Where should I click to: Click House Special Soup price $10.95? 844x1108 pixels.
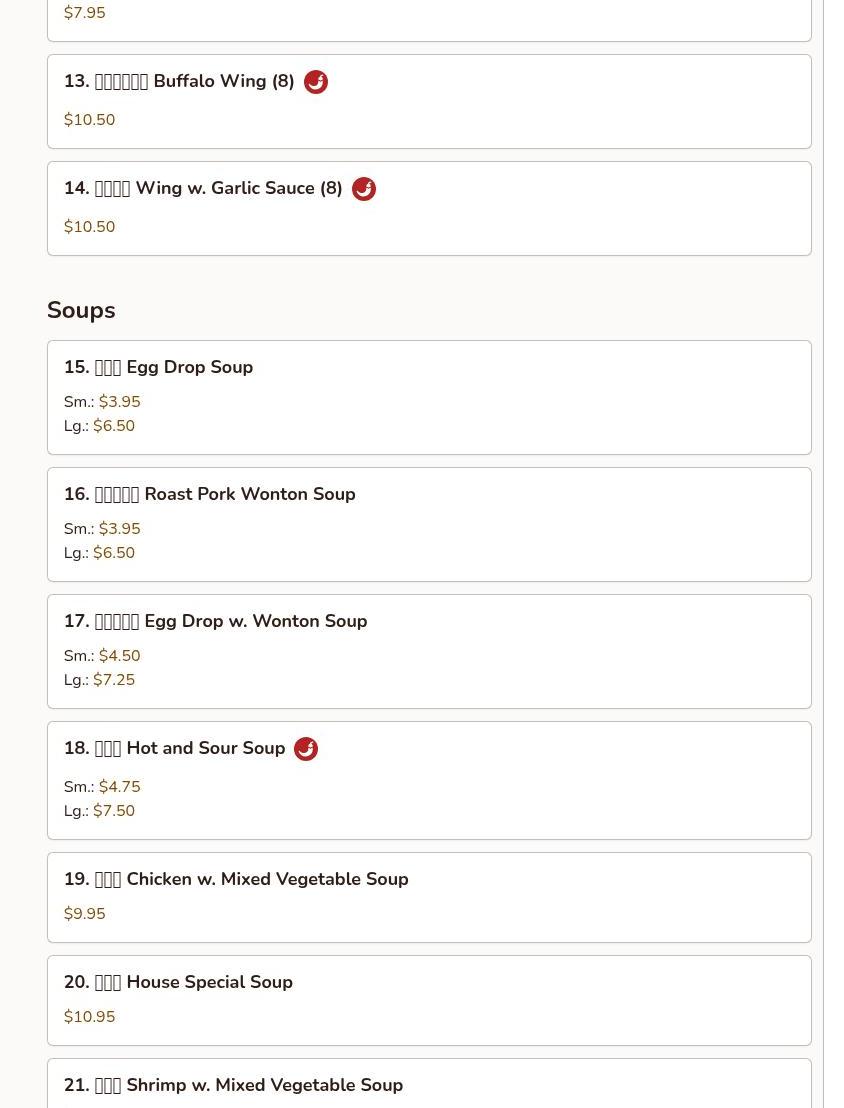pos(90,1017)
